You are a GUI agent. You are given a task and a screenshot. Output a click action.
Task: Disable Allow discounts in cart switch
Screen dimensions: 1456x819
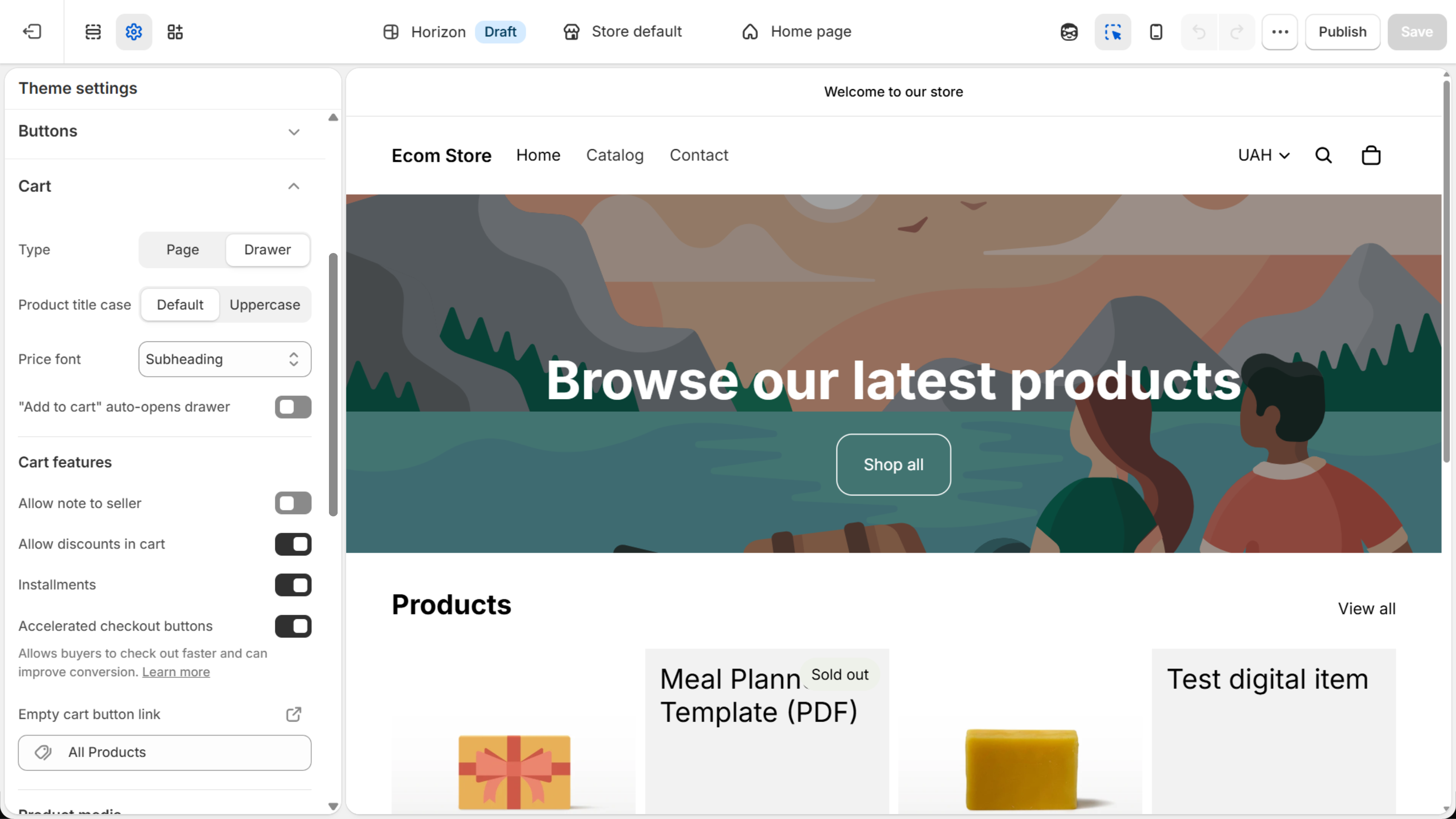tap(293, 544)
